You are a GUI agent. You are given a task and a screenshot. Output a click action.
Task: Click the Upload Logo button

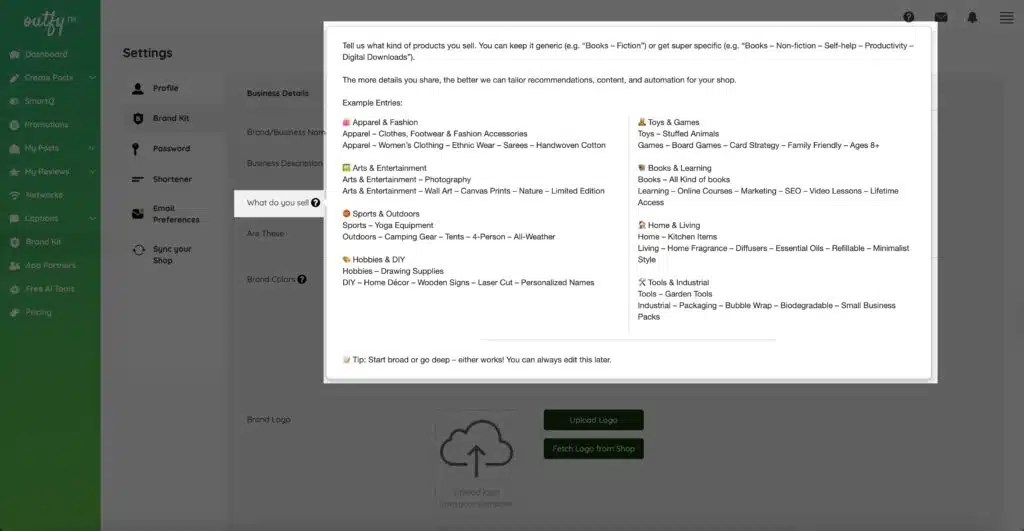[593, 420]
